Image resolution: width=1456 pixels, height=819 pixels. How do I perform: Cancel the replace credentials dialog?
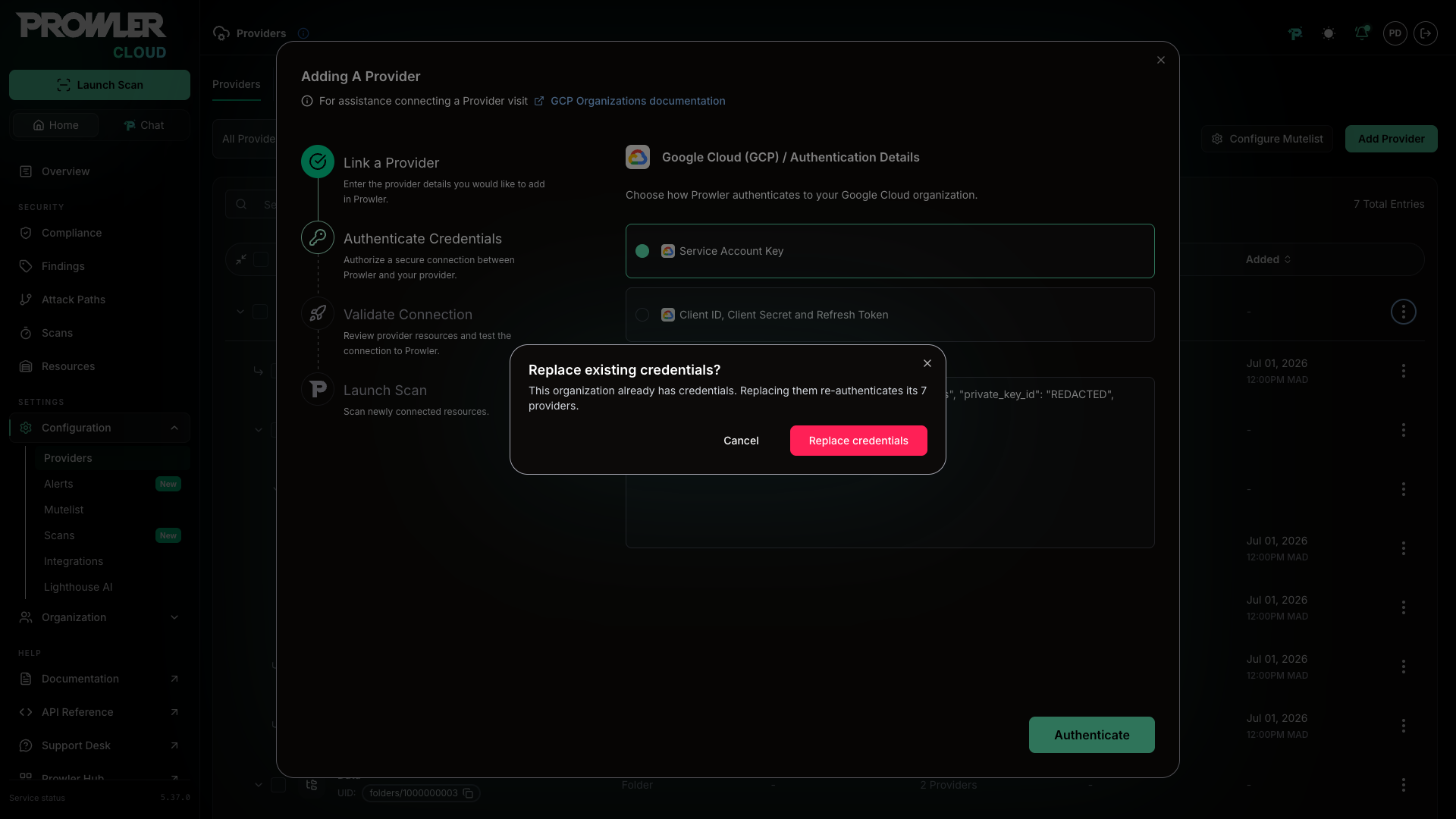pos(741,441)
